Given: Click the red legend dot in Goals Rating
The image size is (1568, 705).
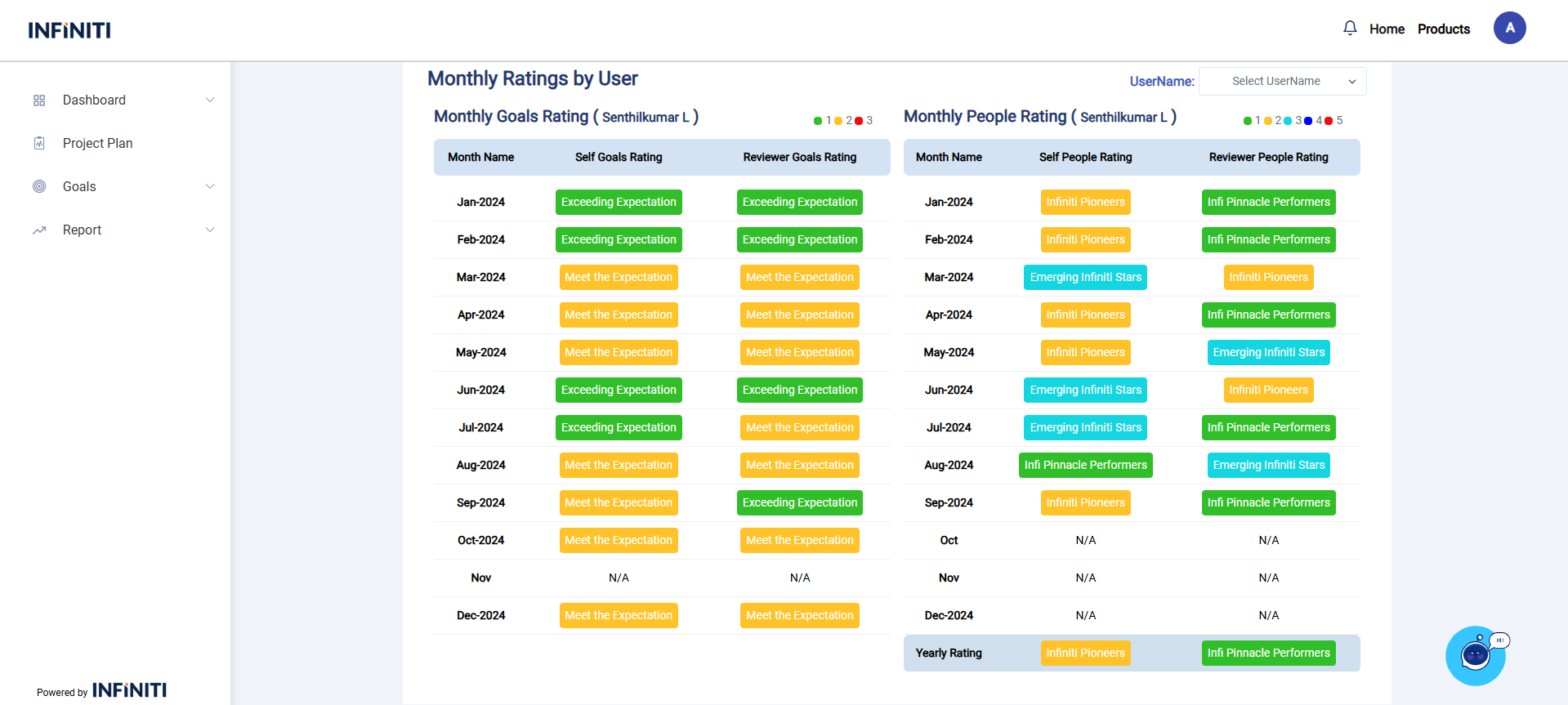Looking at the screenshot, I should (859, 121).
